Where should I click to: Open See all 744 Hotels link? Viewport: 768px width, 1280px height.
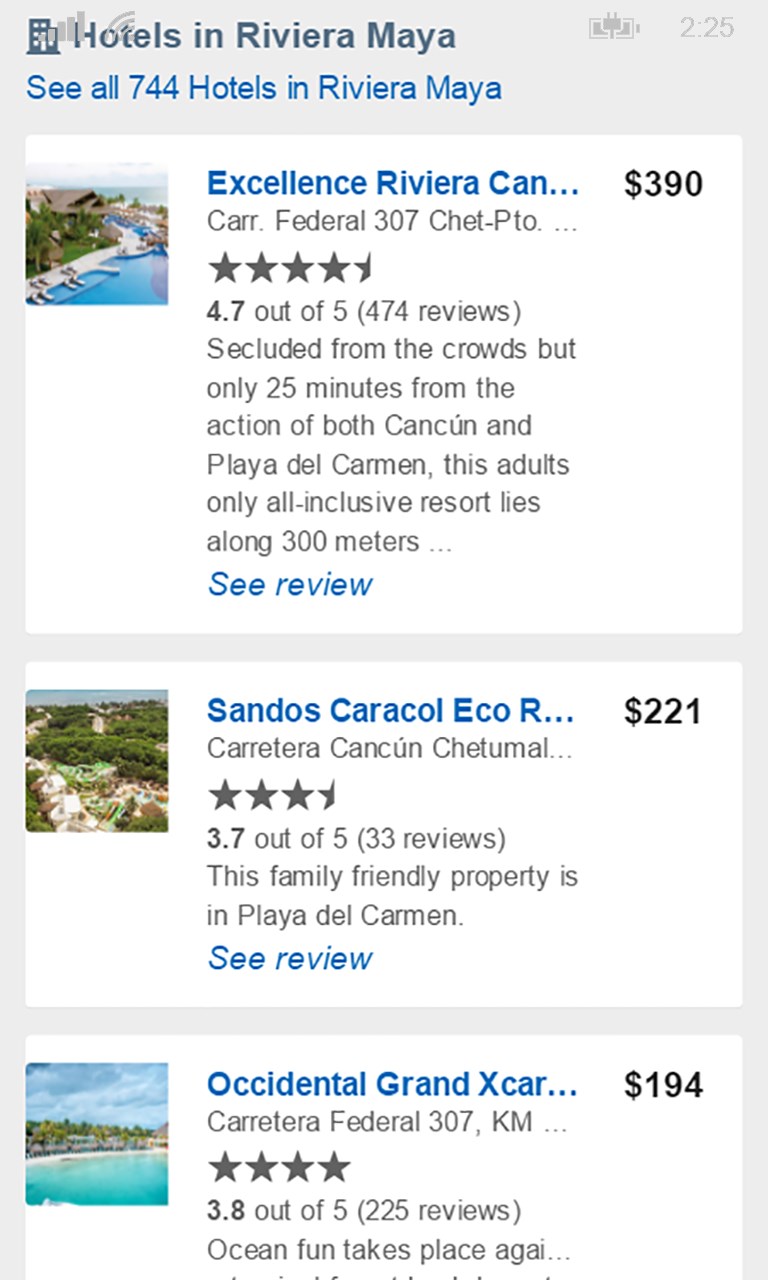pos(264,88)
